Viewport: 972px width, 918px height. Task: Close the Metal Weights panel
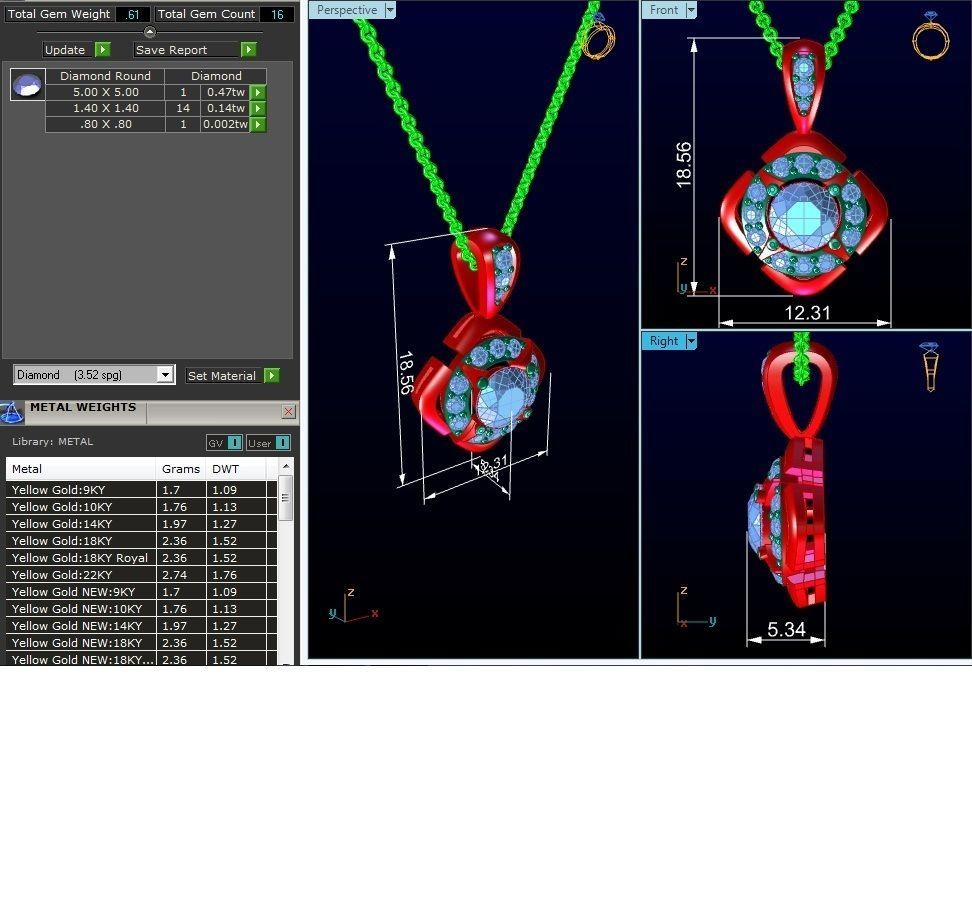click(x=288, y=412)
